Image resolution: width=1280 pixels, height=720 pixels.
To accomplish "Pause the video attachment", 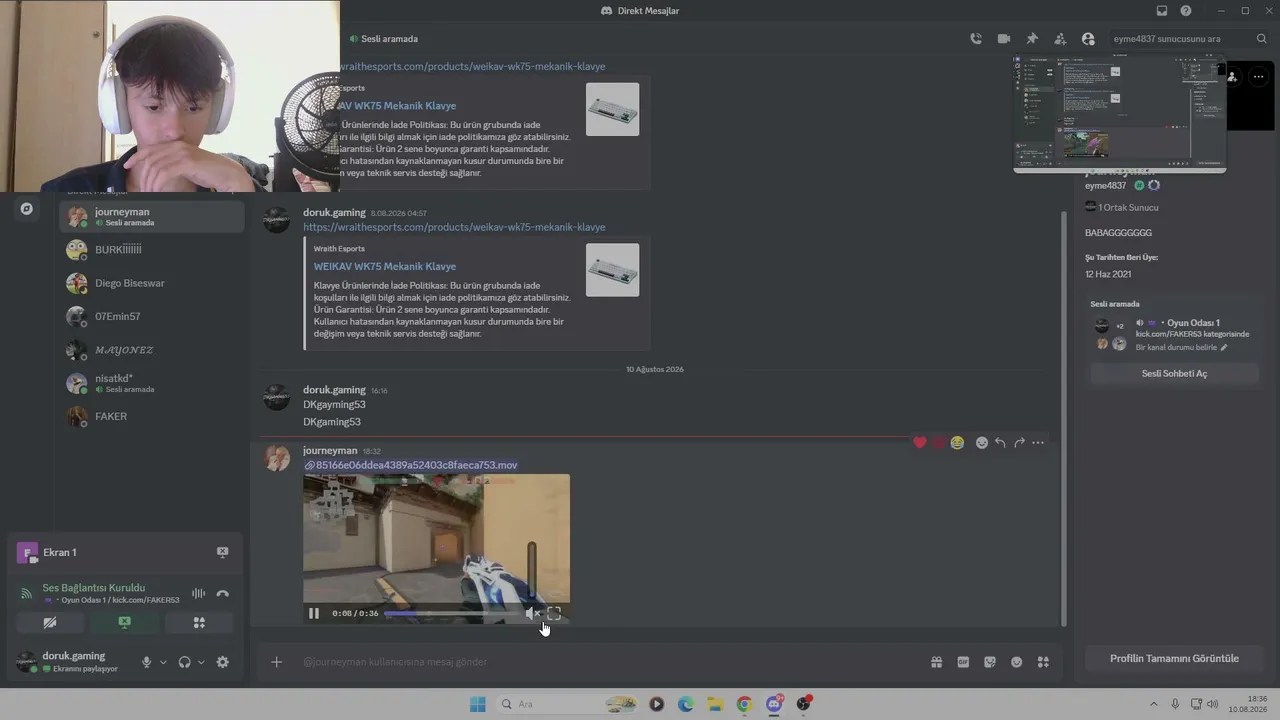I will (x=314, y=613).
